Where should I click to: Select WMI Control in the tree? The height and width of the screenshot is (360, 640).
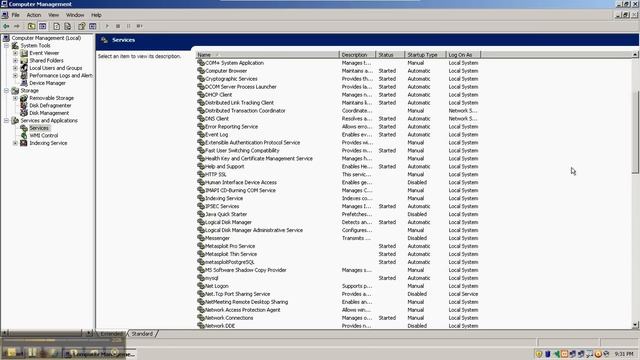coord(44,136)
